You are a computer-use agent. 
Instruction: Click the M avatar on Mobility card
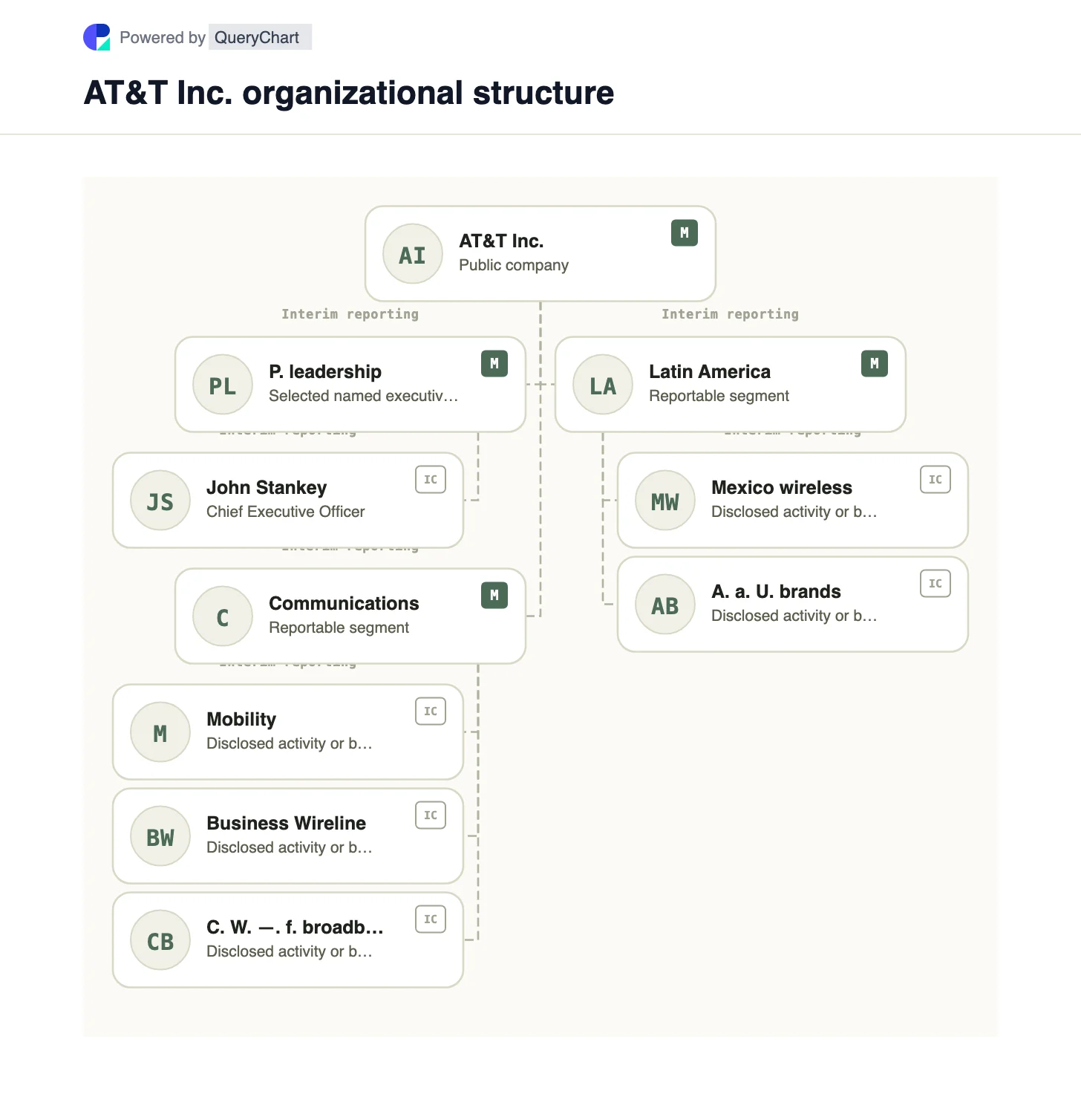point(160,732)
